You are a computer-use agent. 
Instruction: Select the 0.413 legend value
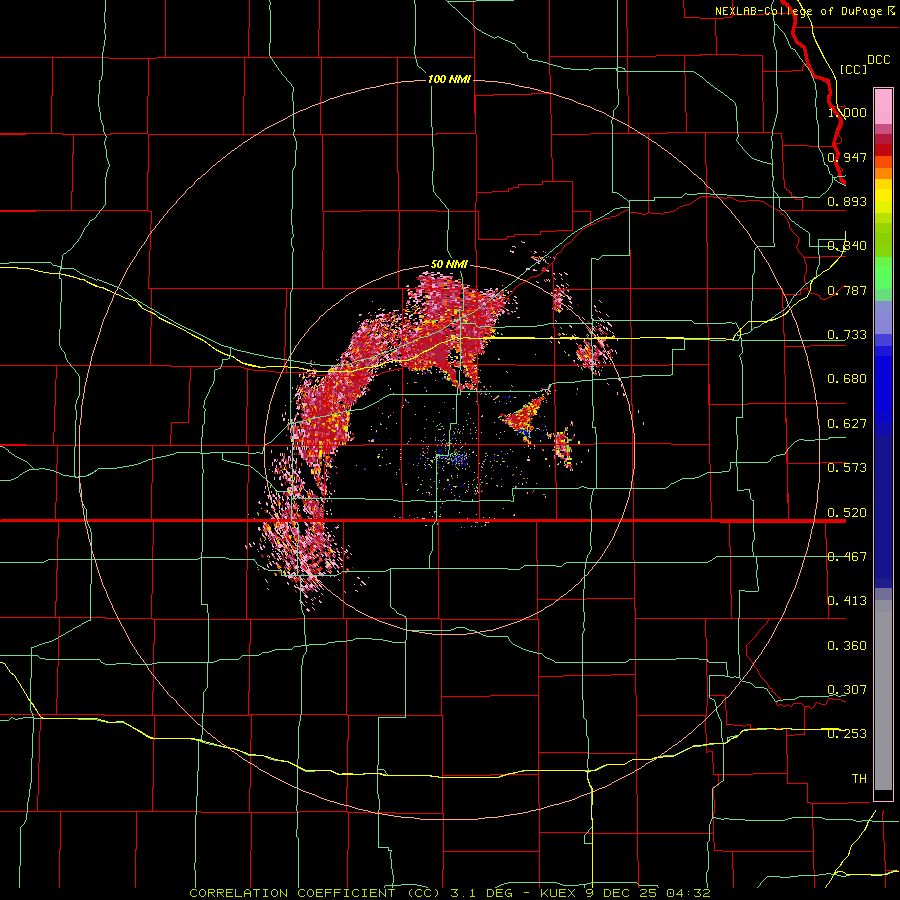[x=847, y=601]
